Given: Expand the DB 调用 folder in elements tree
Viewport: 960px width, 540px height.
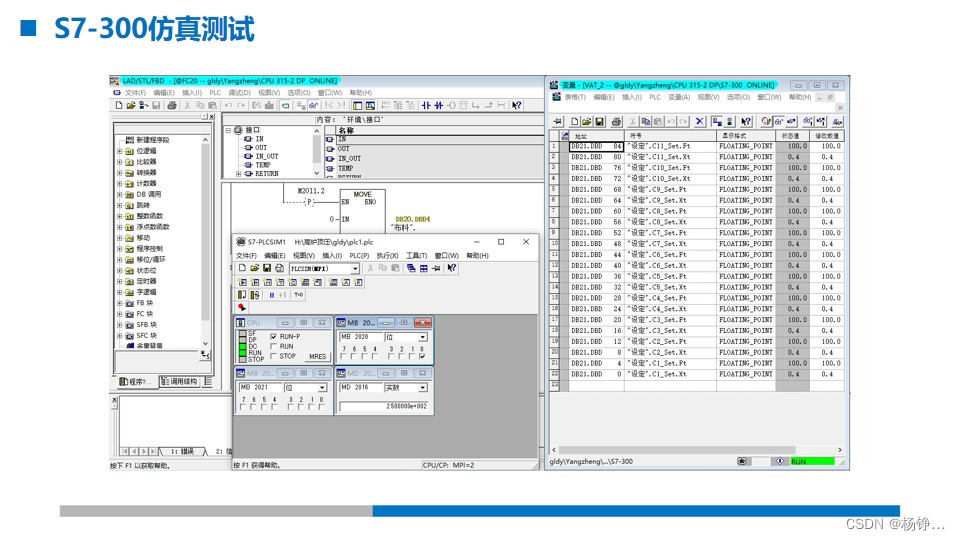Looking at the screenshot, I should pos(120,195).
